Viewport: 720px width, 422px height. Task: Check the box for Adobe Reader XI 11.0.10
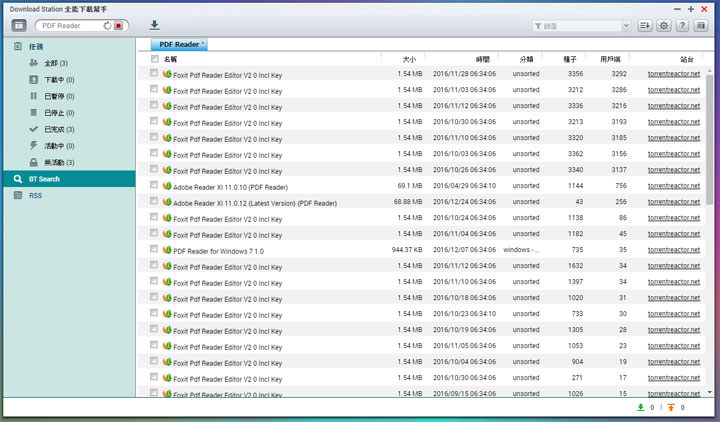point(154,185)
